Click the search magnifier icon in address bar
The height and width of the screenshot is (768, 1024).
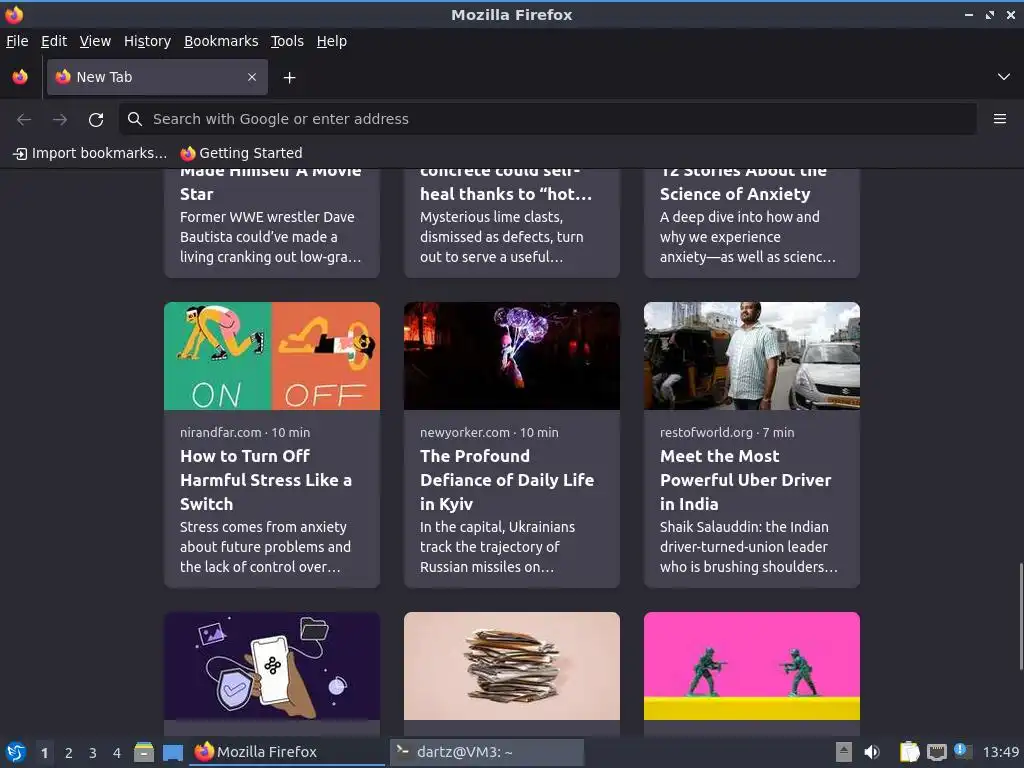tap(135, 119)
